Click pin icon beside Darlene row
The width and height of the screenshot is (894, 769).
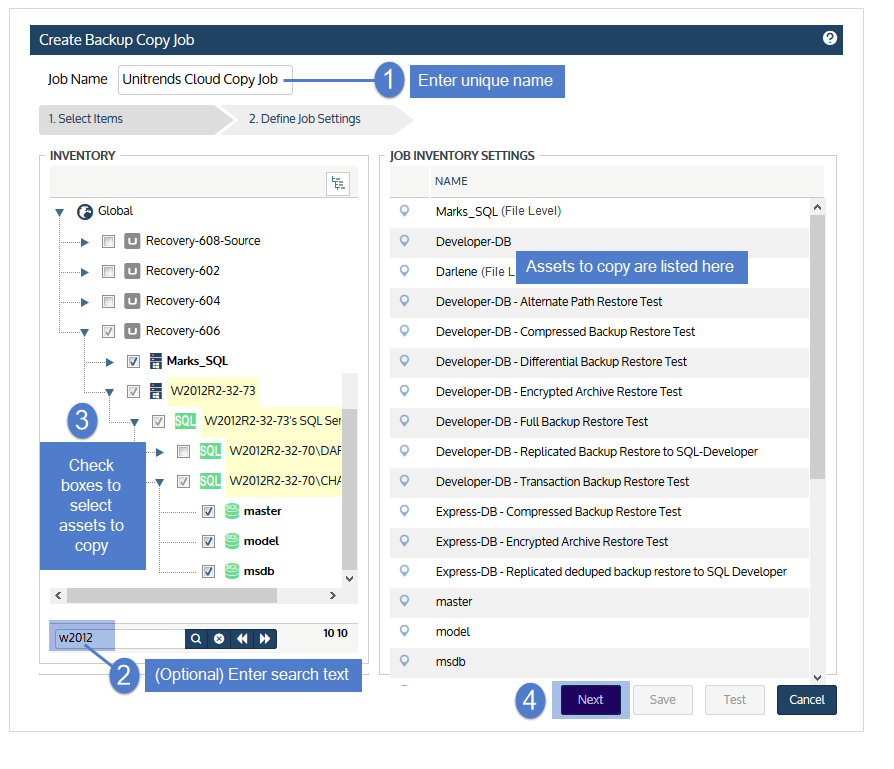[404, 270]
